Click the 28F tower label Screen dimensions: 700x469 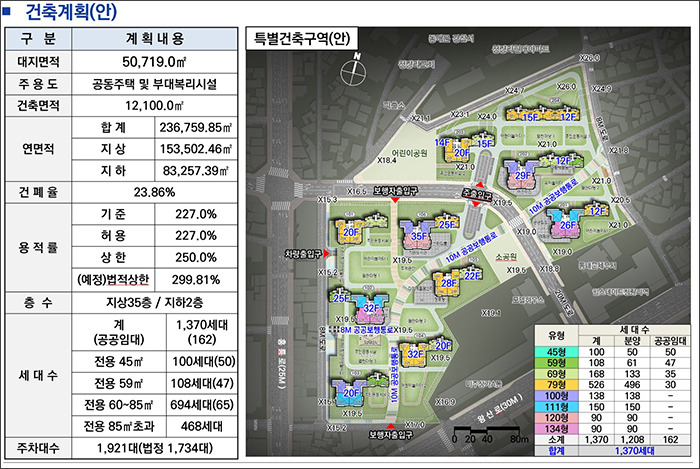click(x=449, y=283)
